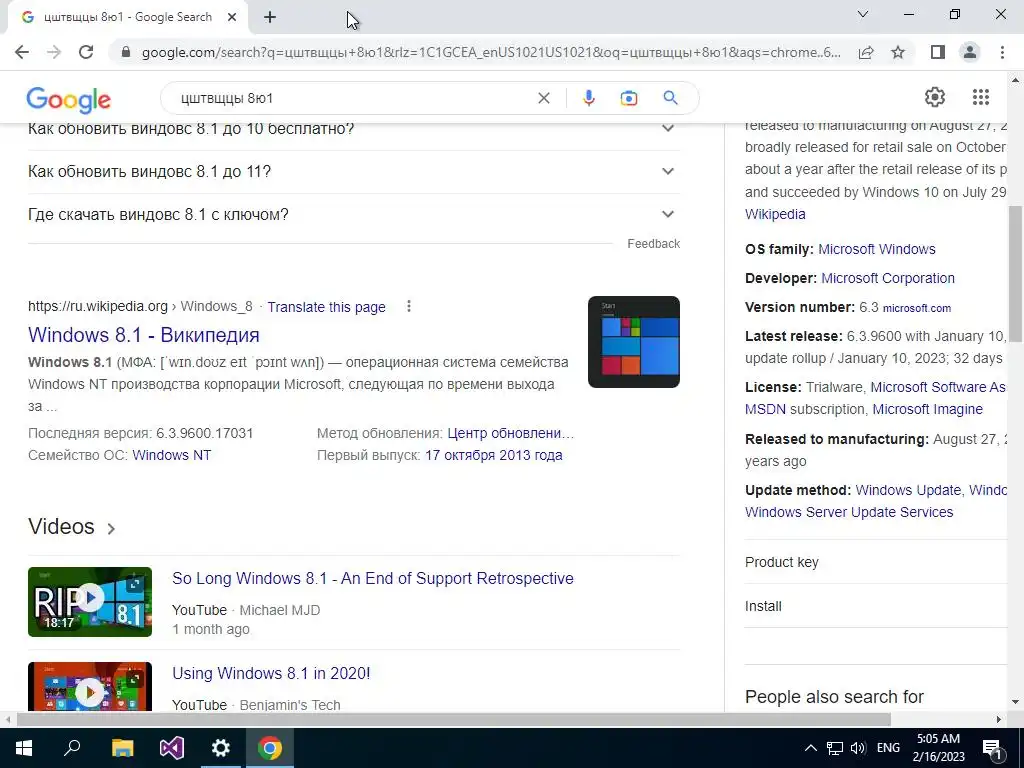Image resolution: width=1024 pixels, height=768 pixels.
Task: Open 'Windows 8.1 - Википедия' result
Action: tap(144, 335)
